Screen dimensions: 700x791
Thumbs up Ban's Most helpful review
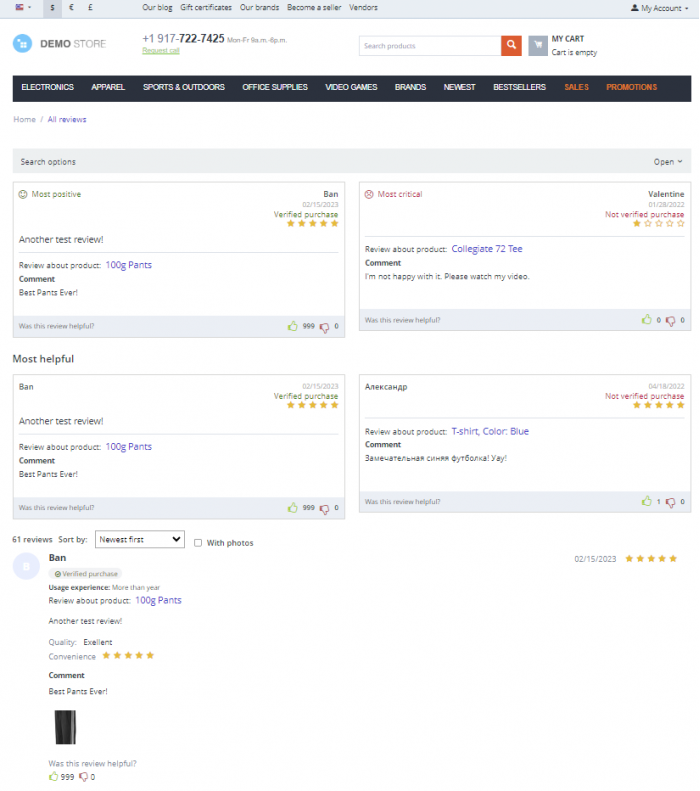tap(293, 508)
